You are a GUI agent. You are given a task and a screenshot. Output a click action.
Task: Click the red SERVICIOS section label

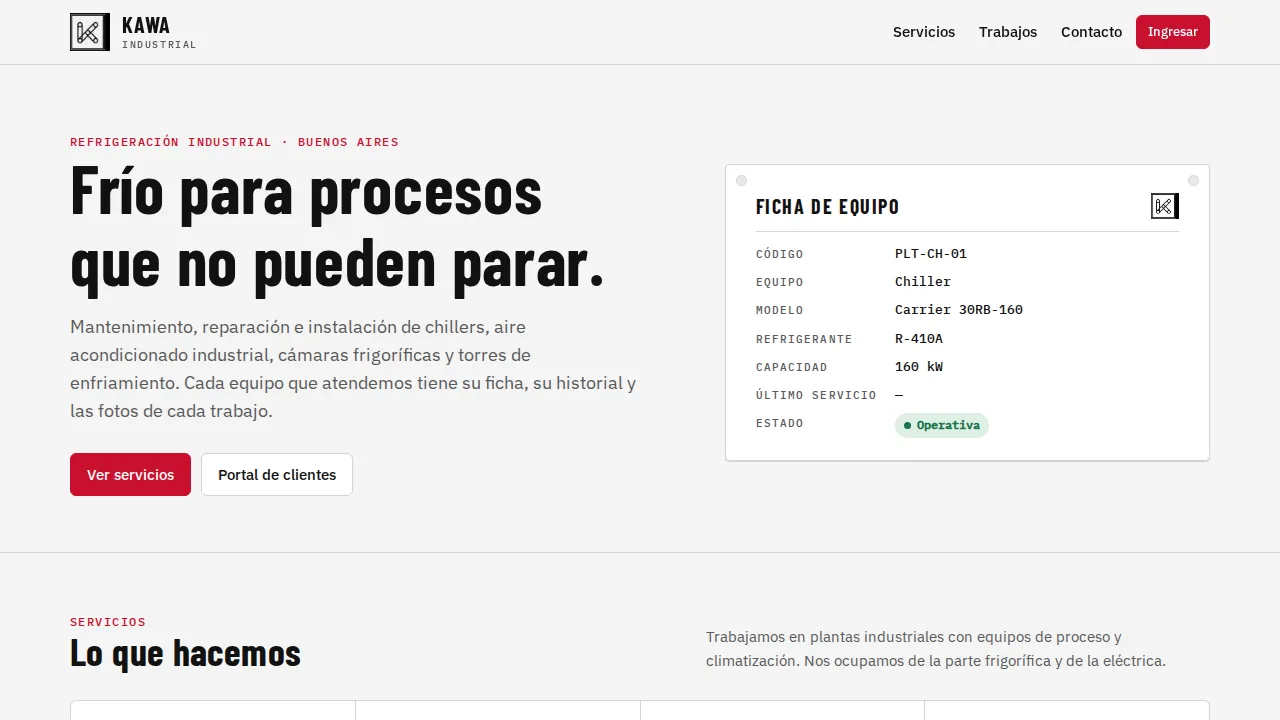coord(108,622)
